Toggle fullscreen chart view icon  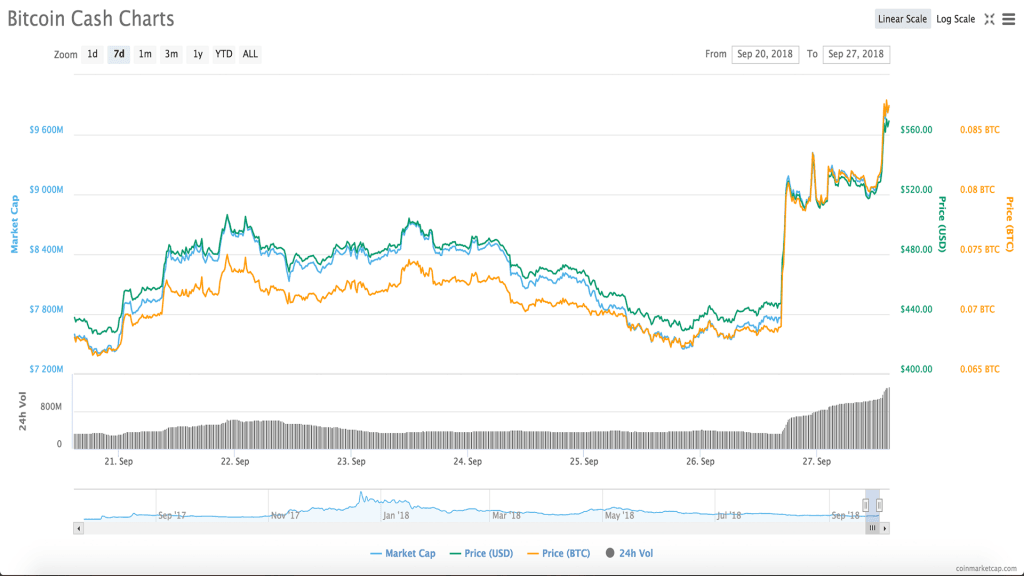click(989, 19)
